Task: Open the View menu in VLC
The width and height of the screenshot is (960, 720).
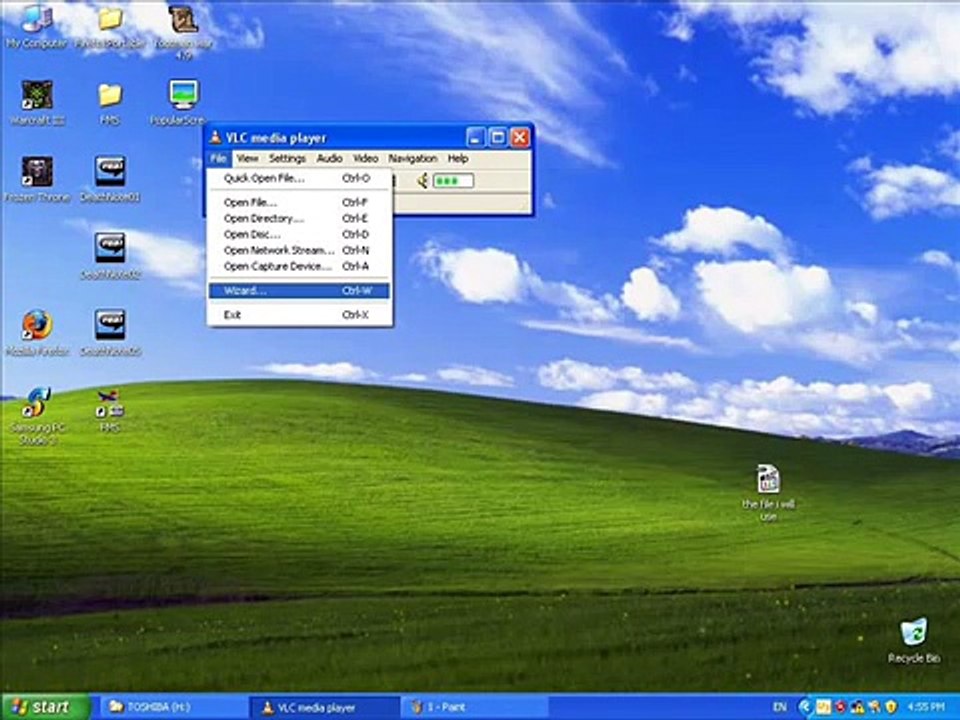Action: coord(247,159)
